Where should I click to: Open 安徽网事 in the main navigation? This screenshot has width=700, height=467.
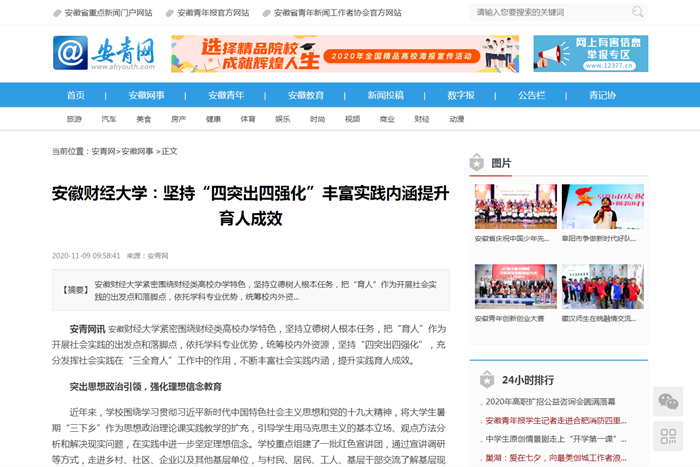pos(146,95)
